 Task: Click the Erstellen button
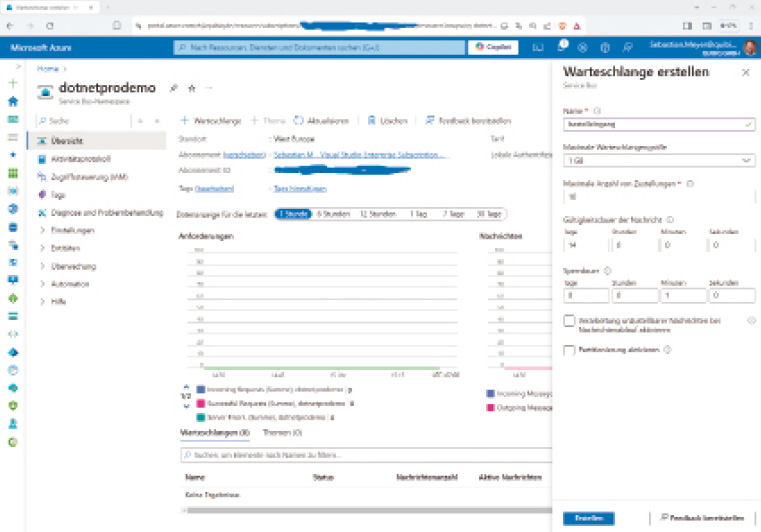(589, 518)
